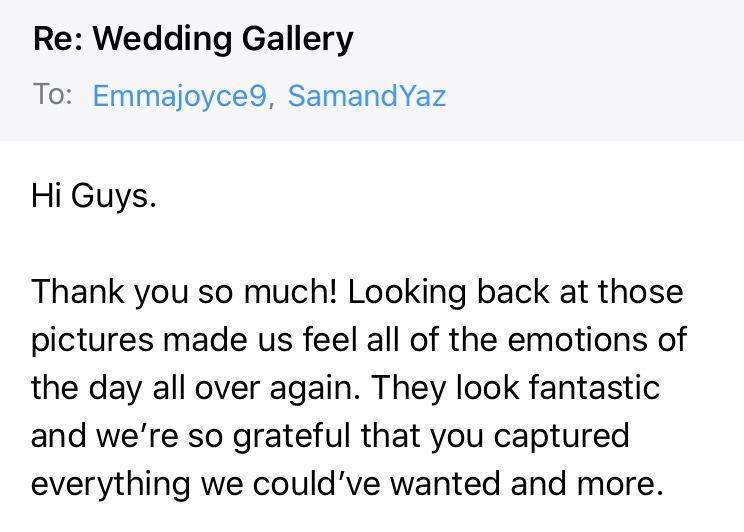Open the SamandYaz recipient contact
Screen dimensions: 744x532
click(367, 96)
